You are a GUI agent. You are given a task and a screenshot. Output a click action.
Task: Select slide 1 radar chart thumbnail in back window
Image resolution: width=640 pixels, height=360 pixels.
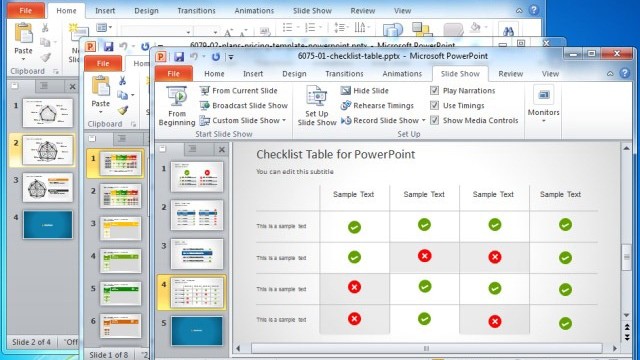[x=48, y=113]
